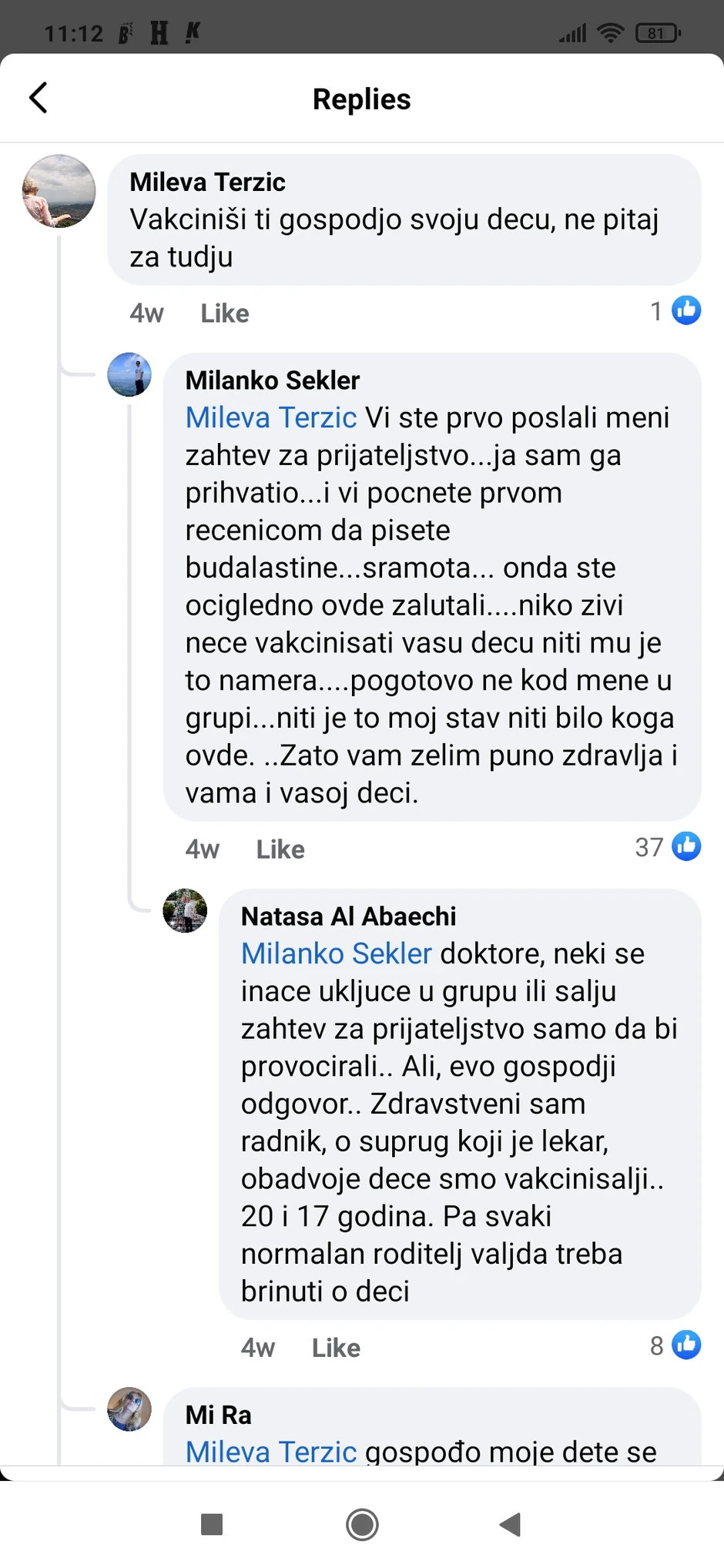This screenshot has height=1568, width=724.
Task: Toggle Like on Mileva Terzic's comment
Action: (x=223, y=313)
